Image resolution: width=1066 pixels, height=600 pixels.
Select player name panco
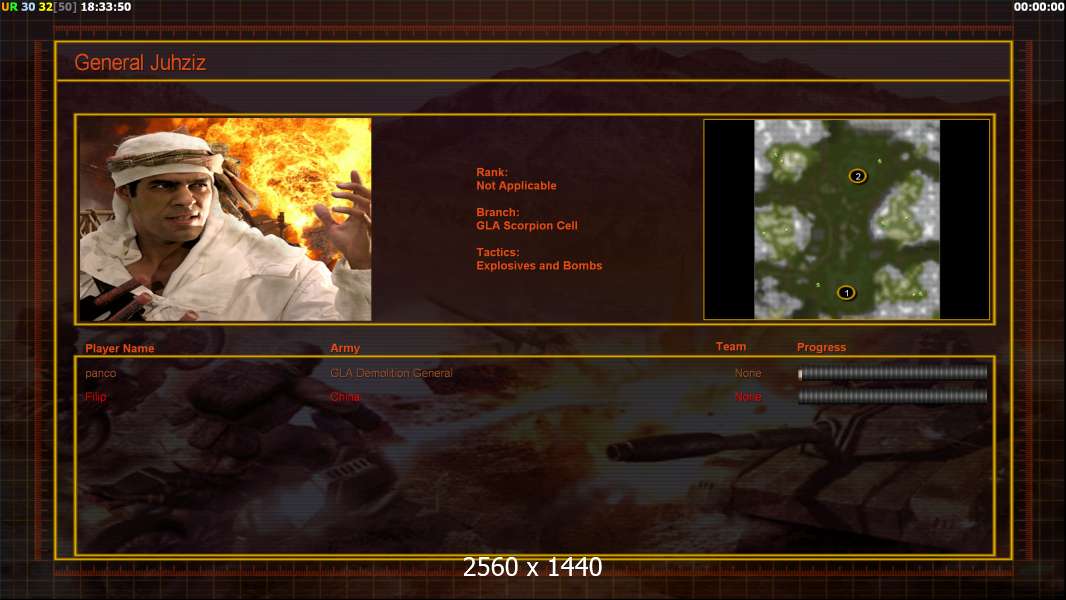click(101, 373)
